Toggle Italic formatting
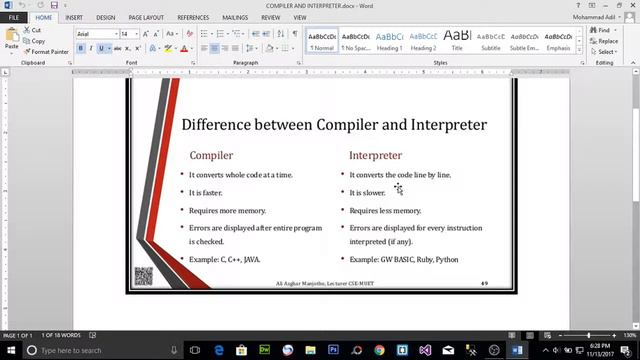Image resolution: width=640 pixels, height=360 pixels. [x=91, y=49]
